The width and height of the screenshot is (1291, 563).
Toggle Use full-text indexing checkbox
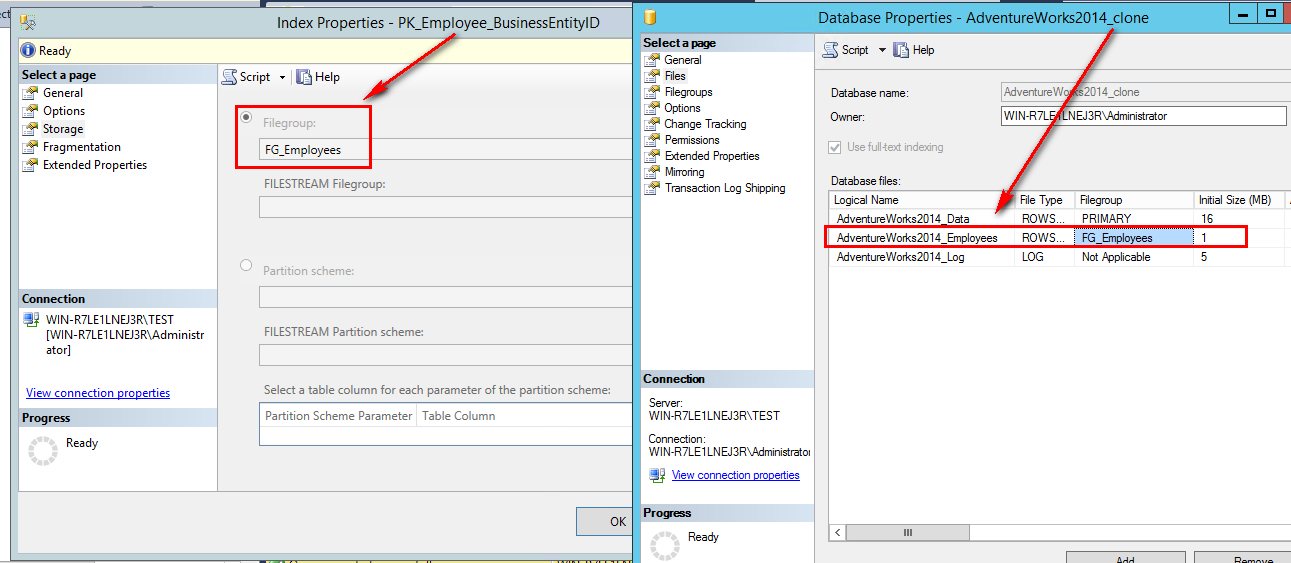click(x=835, y=147)
